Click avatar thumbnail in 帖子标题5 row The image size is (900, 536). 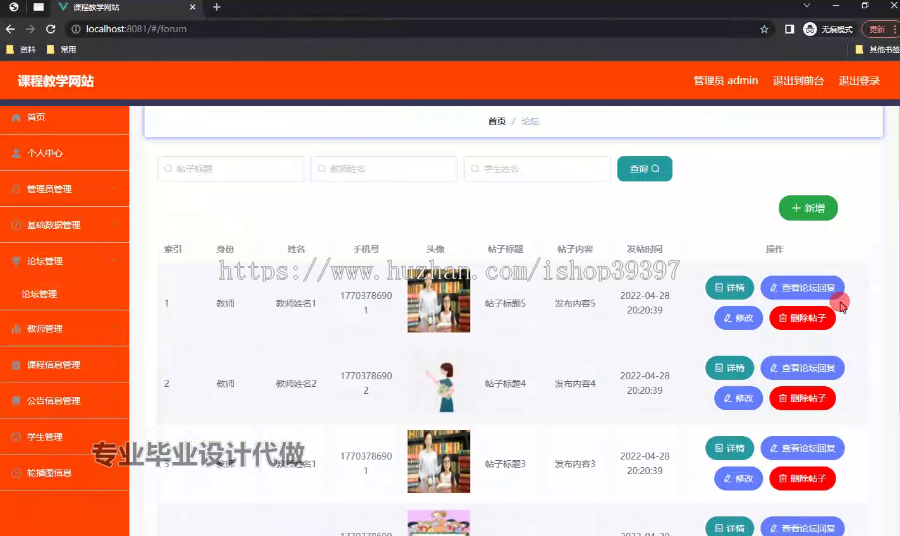coord(439,303)
